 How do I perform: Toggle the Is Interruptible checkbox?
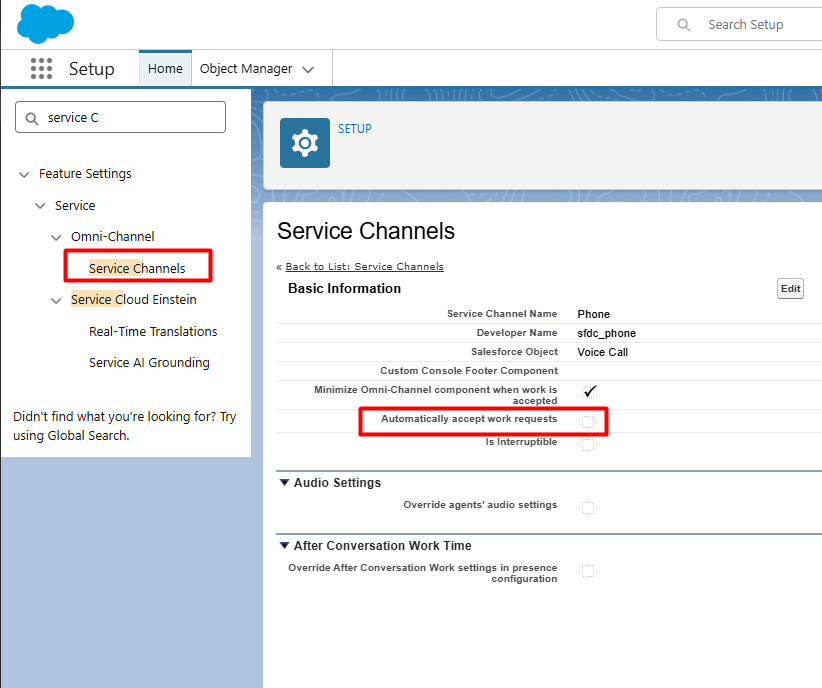(588, 445)
